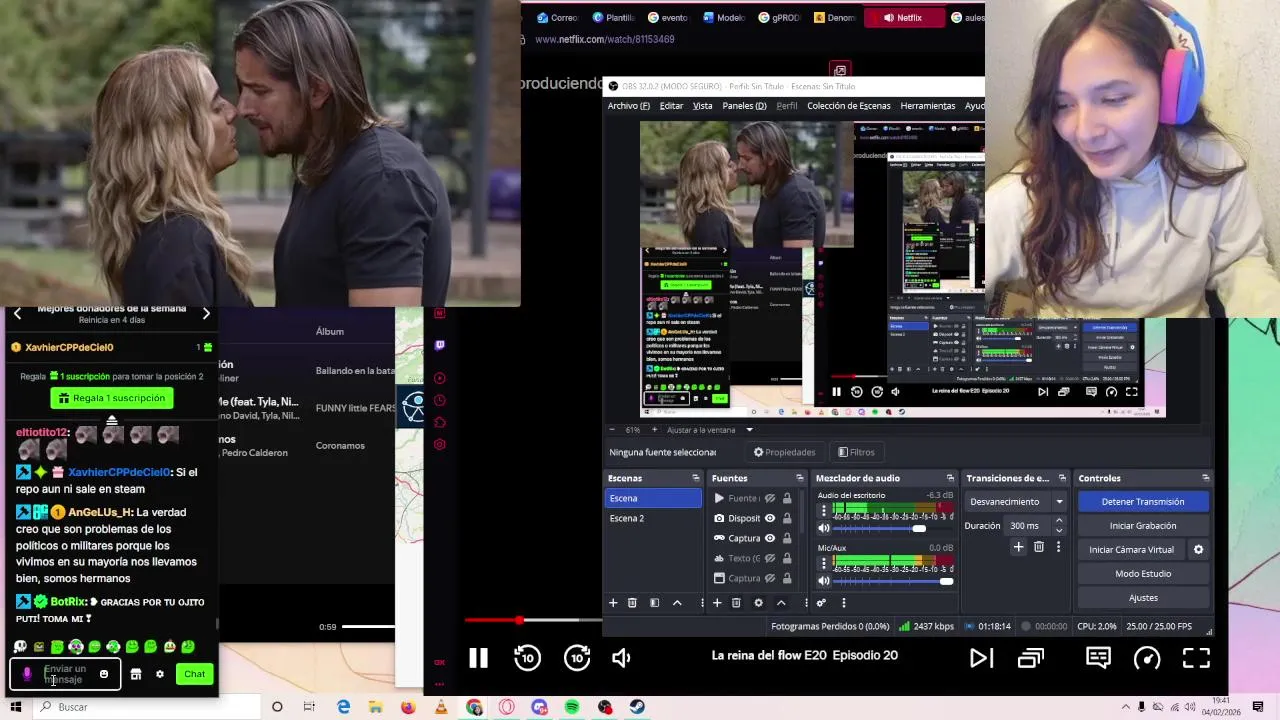Remove selected source in Fuentes dock
Viewport: 1280px width, 720px height.
point(736,603)
